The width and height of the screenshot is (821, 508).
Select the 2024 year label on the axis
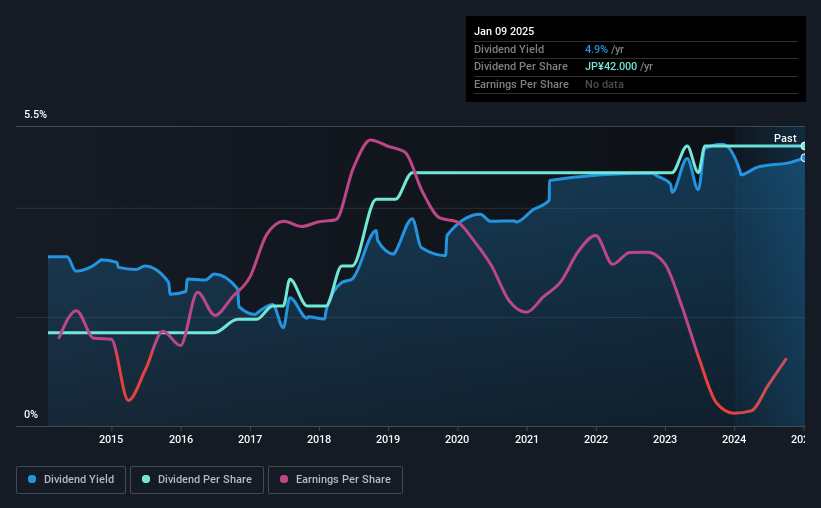click(x=734, y=439)
